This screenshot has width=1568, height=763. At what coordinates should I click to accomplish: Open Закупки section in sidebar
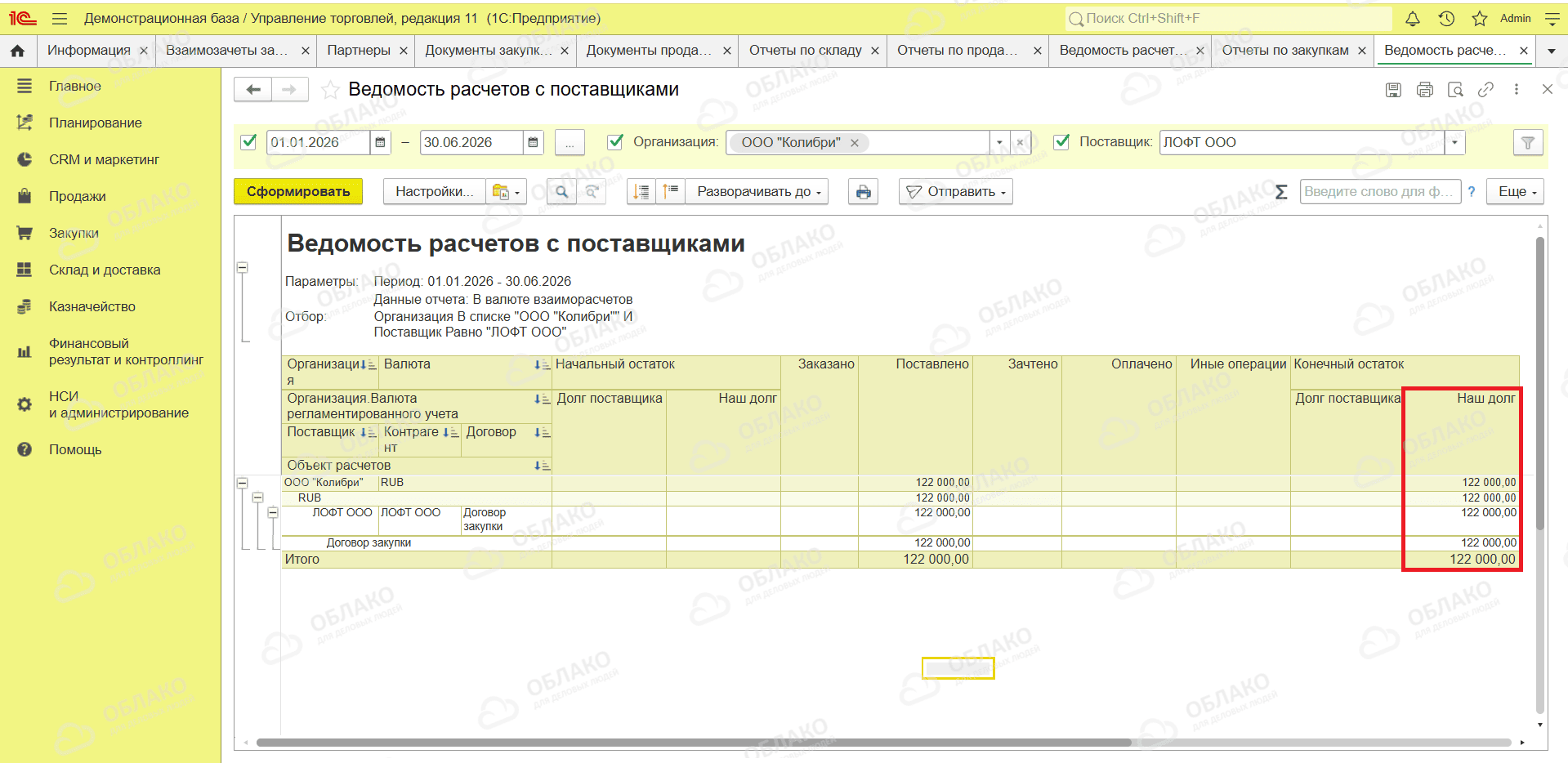tap(74, 234)
